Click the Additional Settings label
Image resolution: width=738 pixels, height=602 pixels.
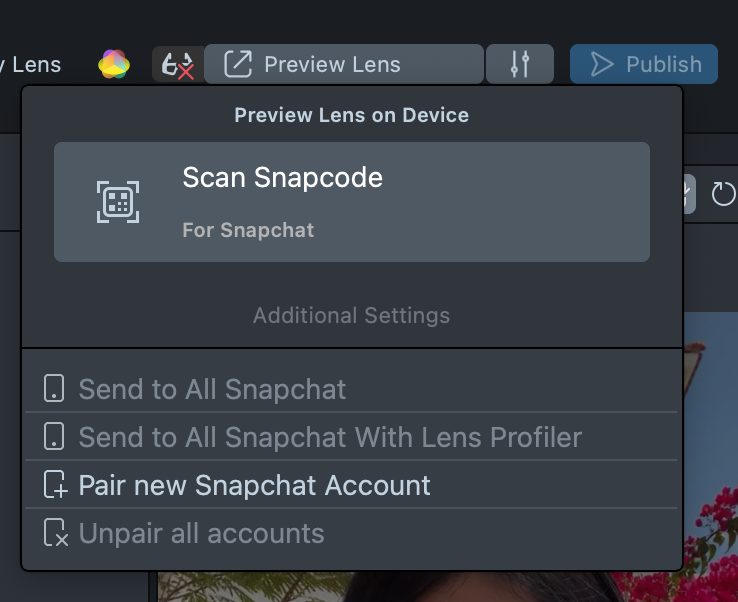click(351, 316)
